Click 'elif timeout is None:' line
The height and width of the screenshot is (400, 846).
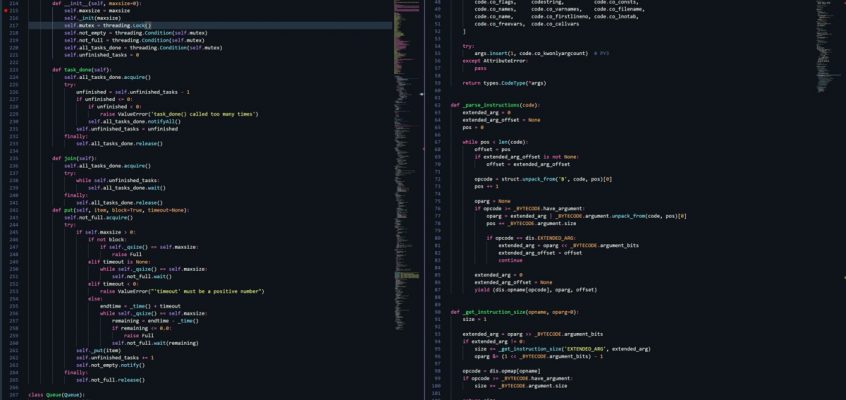pyautogui.click(x=119, y=262)
